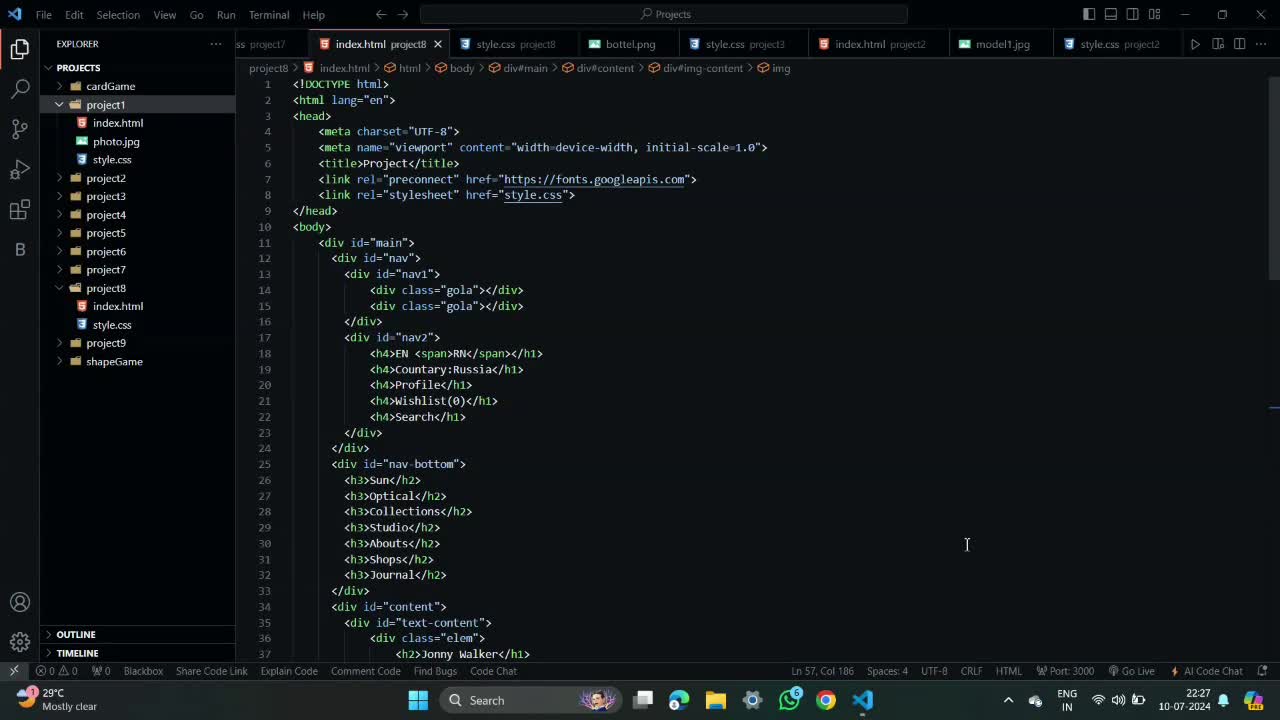Open the Terminal menu
Image resolution: width=1280 pixels, height=720 pixels.
268,15
